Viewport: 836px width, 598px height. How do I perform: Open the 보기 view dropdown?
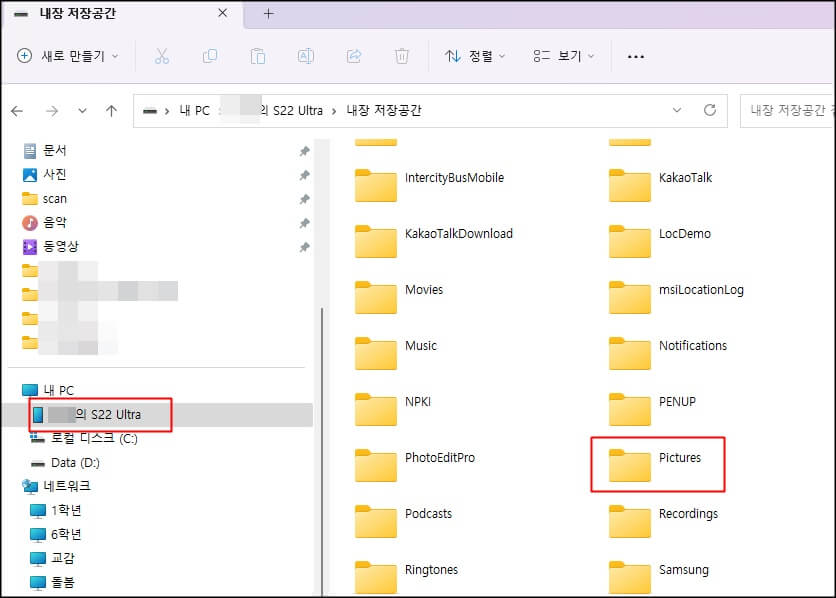coord(563,56)
